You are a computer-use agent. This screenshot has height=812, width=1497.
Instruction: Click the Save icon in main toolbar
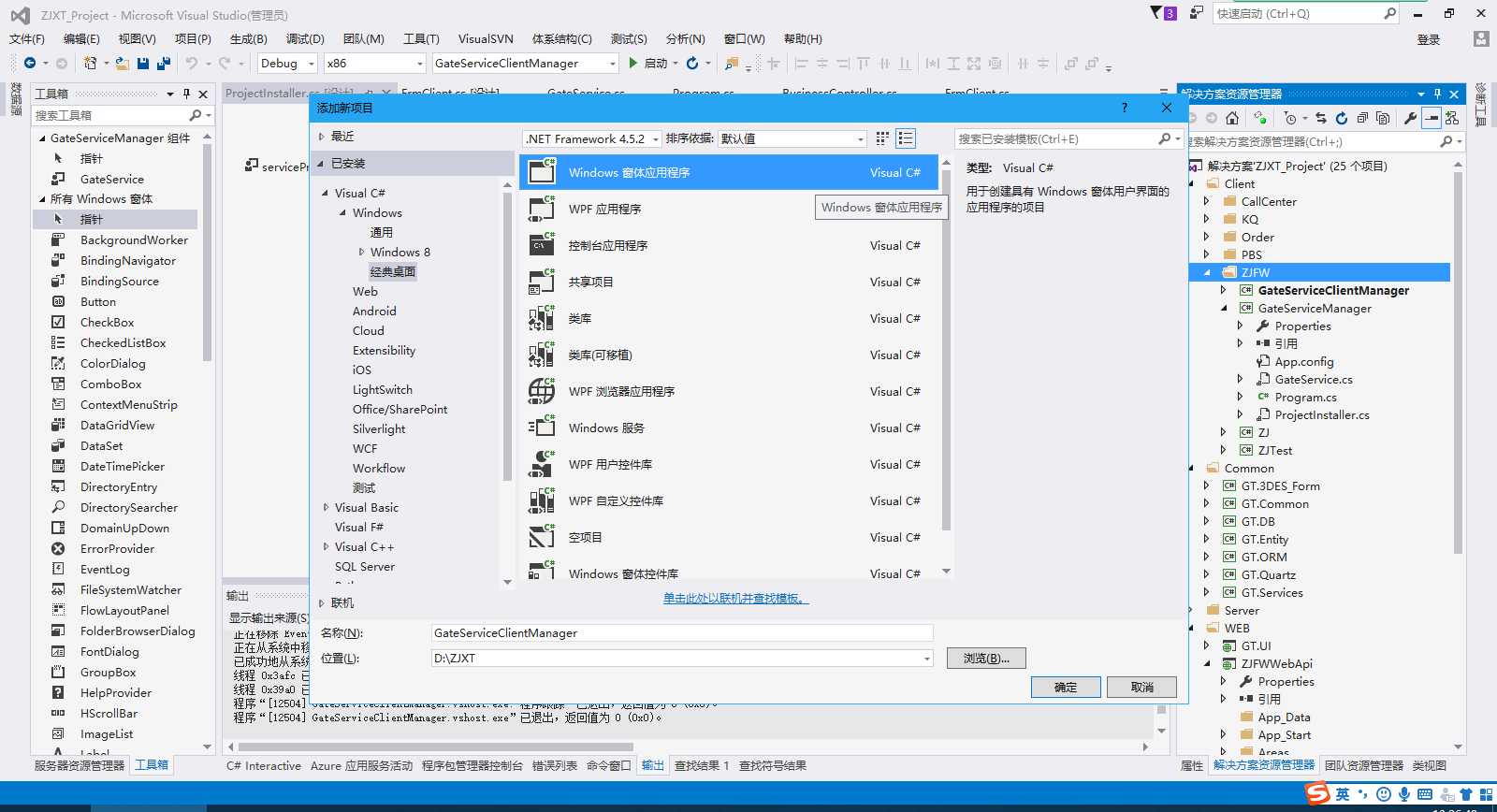pyautogui.click(x=143, y=63)
